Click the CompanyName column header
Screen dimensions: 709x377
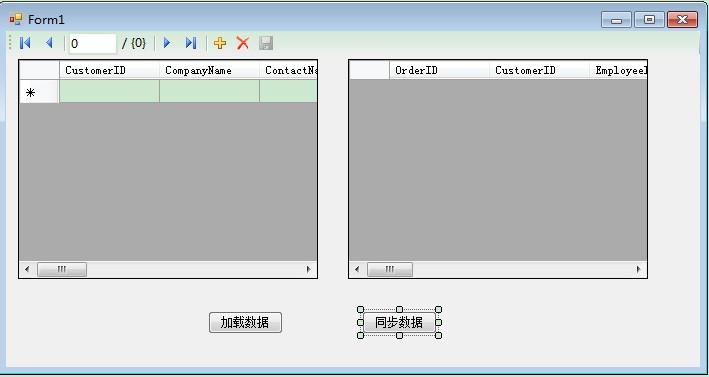209,70
